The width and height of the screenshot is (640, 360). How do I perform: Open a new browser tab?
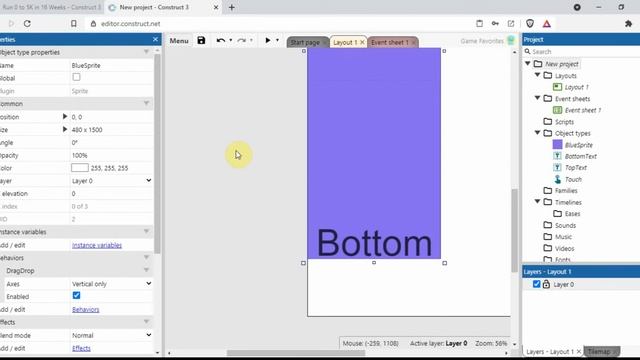pos(231,7)
